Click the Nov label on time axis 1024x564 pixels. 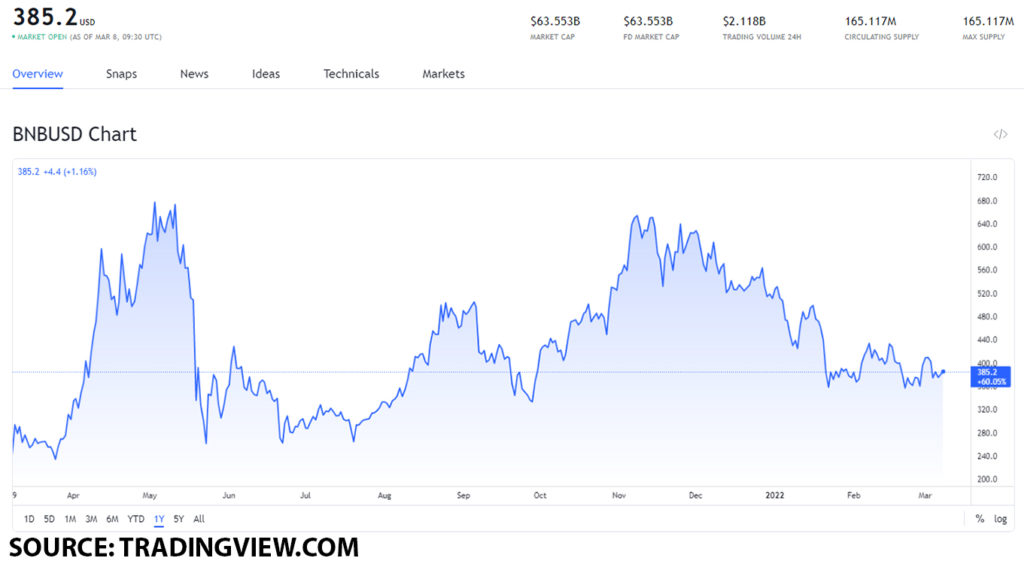(619, 495)
